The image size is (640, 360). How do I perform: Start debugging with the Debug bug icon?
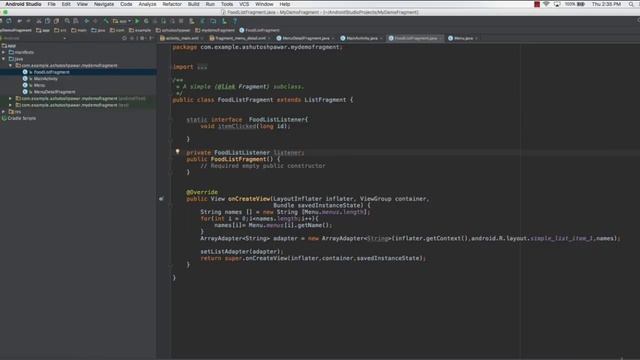click(x=146, y=21)
